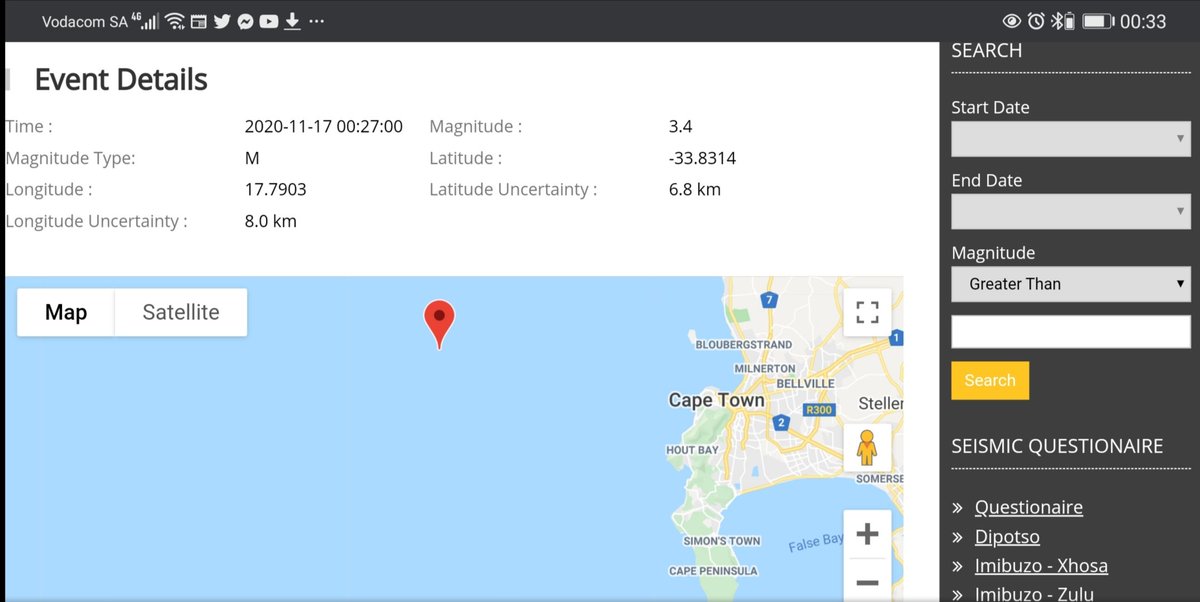
Task: Click the Cape Town label on map
Action: (716, 400)
